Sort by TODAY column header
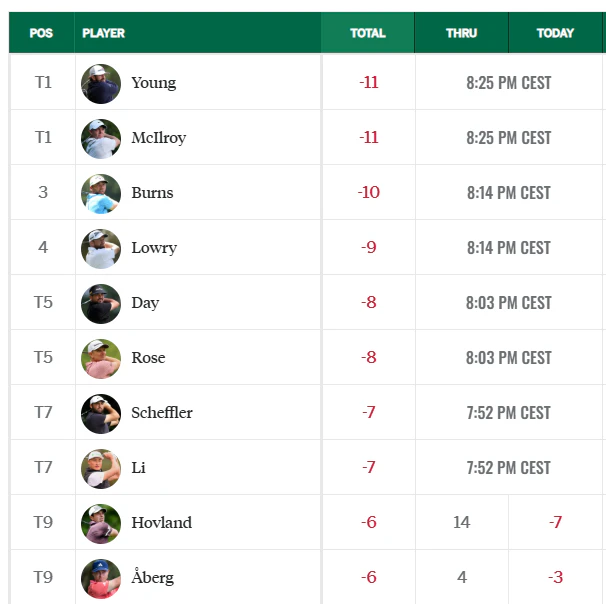The width and height of the screenshot is (606, 604). click(555, 33)
